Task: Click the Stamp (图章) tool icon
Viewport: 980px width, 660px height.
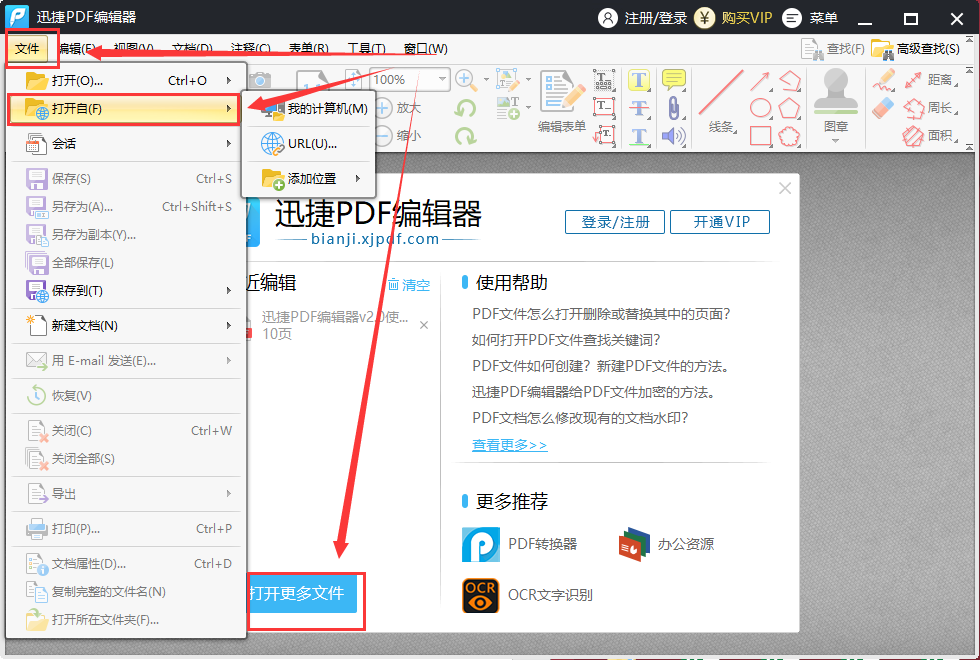Action: pyautogui.click(x=836, y=92)
